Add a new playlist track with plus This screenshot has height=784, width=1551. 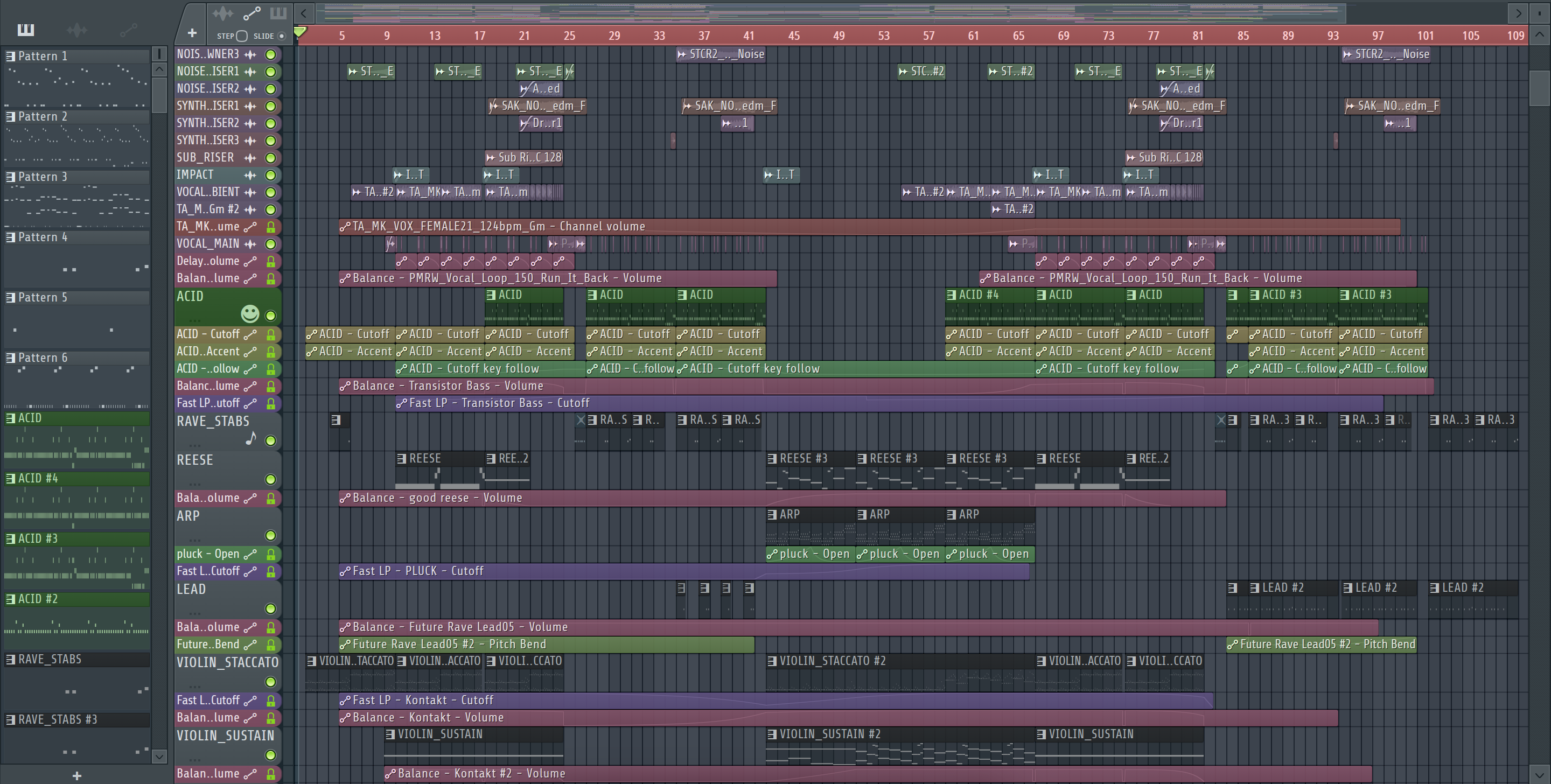[x=192, y=32]
